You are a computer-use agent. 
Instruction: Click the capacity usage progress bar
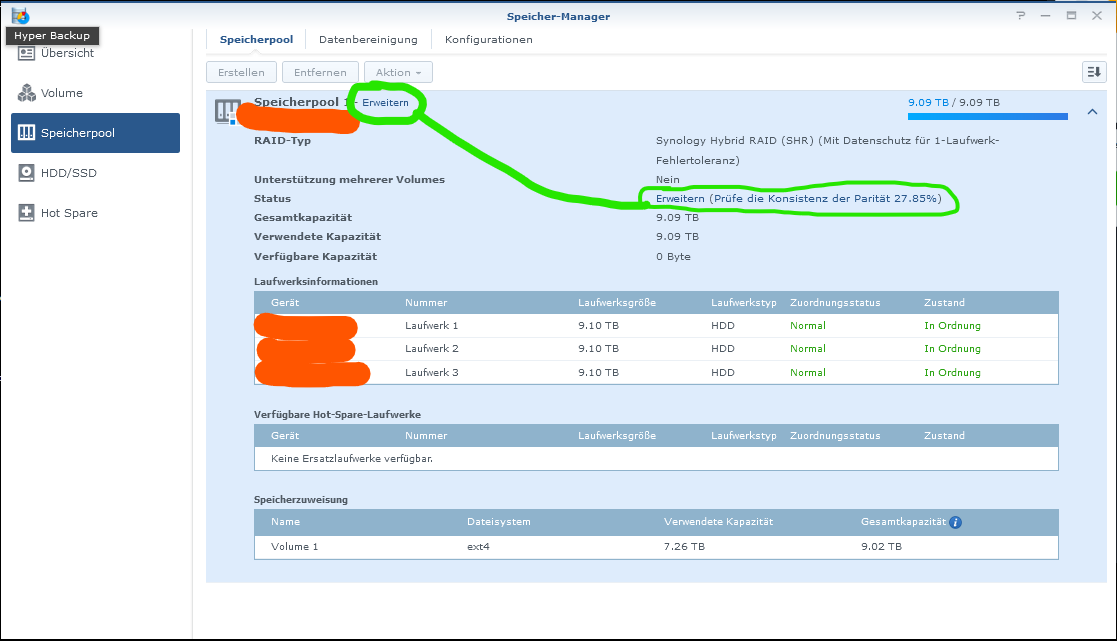tap(987, 116)
